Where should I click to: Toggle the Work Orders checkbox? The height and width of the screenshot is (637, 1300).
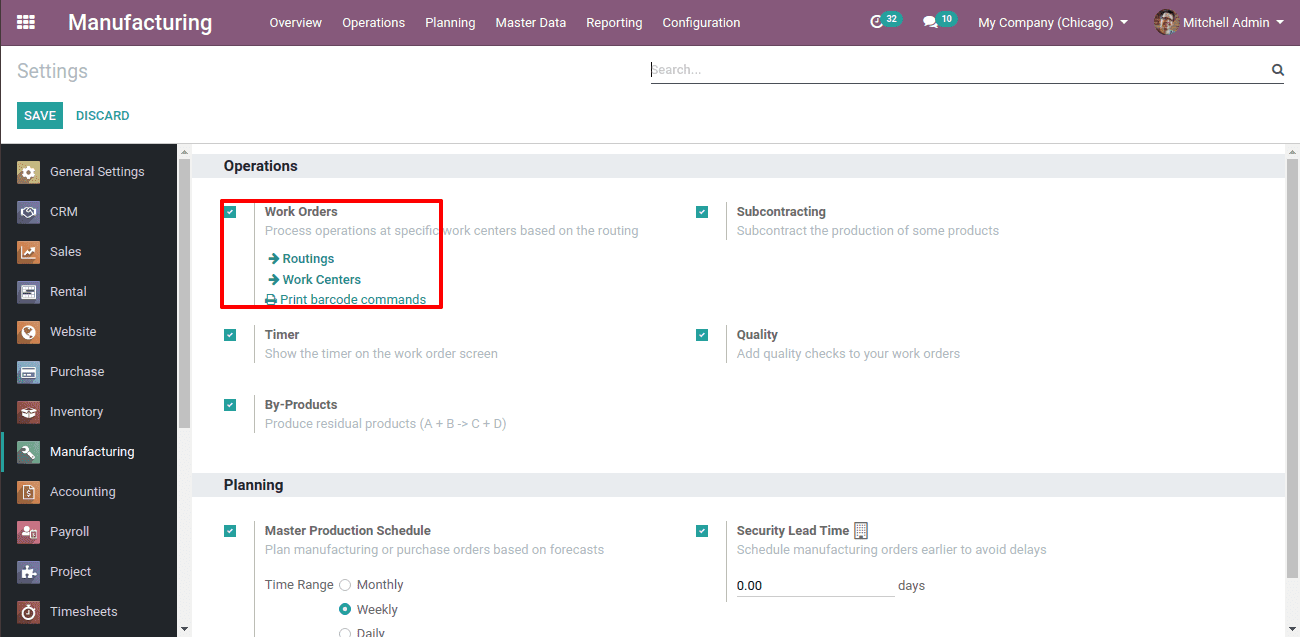tap(230, 212)
